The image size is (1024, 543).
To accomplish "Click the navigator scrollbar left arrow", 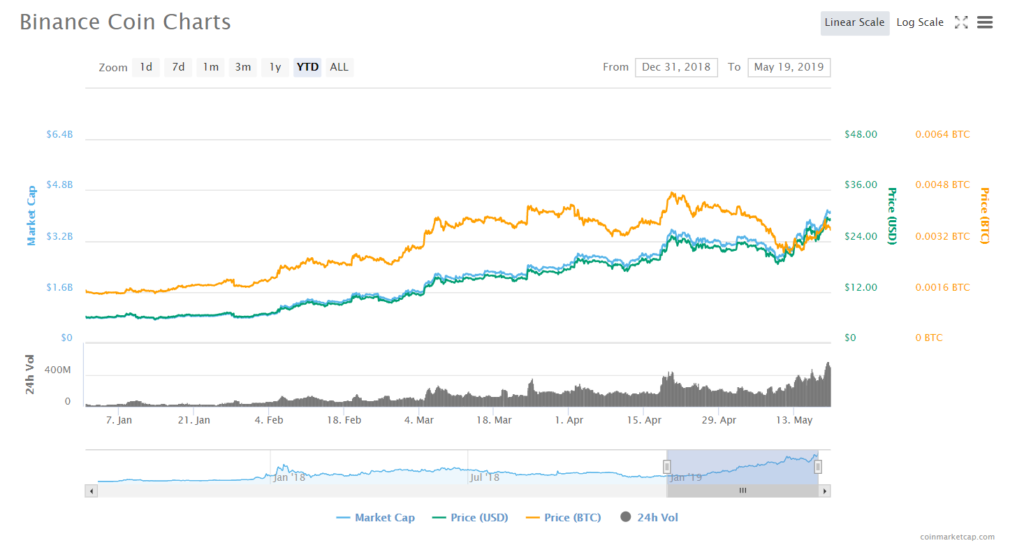I will pos(92,491).
